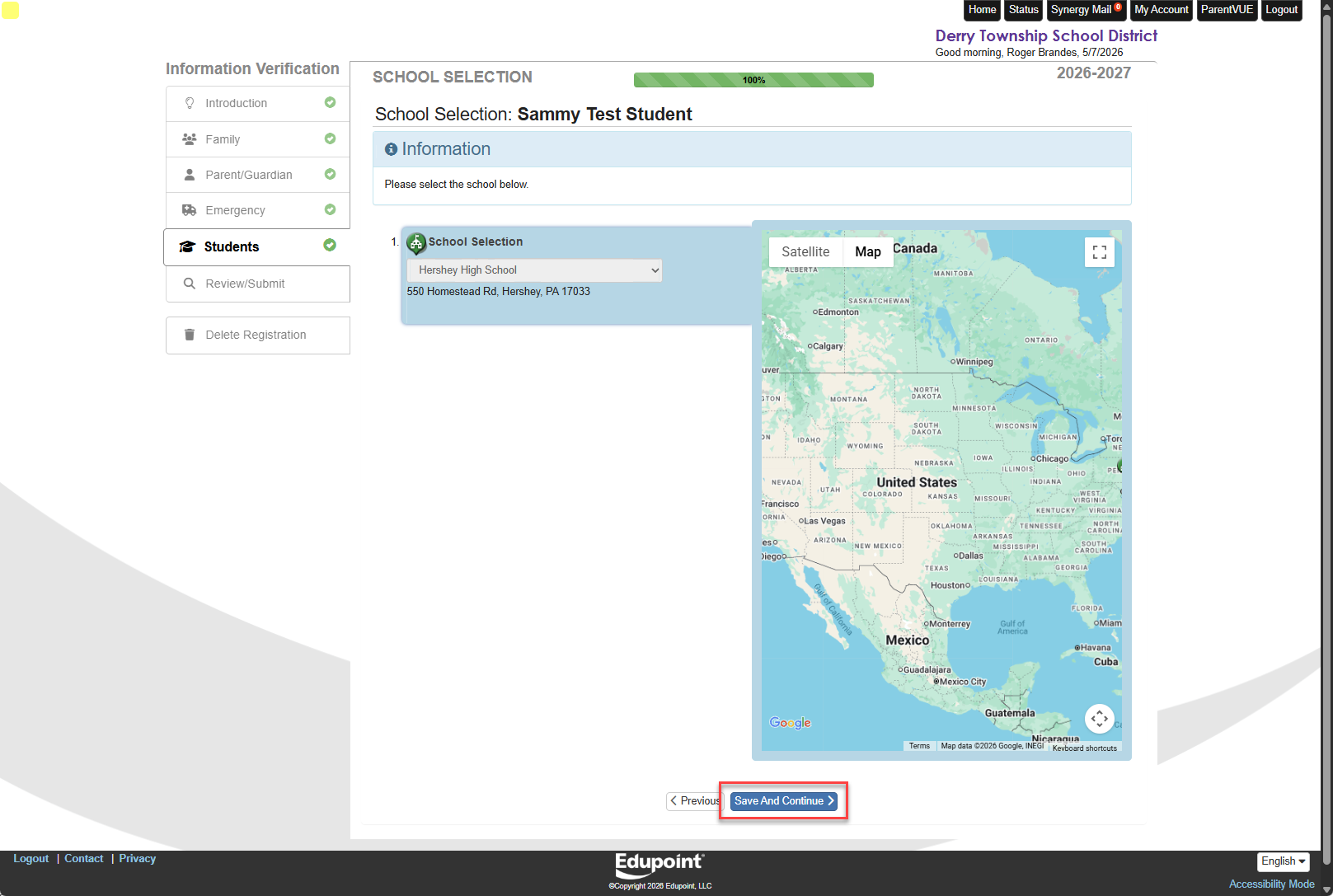The height and width of the screenshot is (896, 1333).
Task: Click the Edupoint logo in footer
Action: coord(659,865)
